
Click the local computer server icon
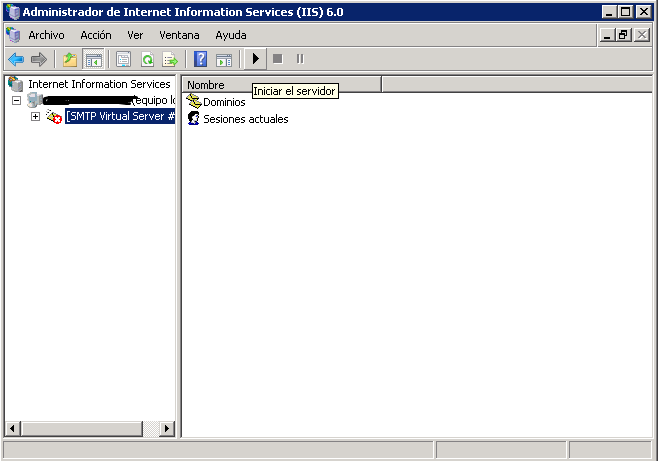pos(34,100)
